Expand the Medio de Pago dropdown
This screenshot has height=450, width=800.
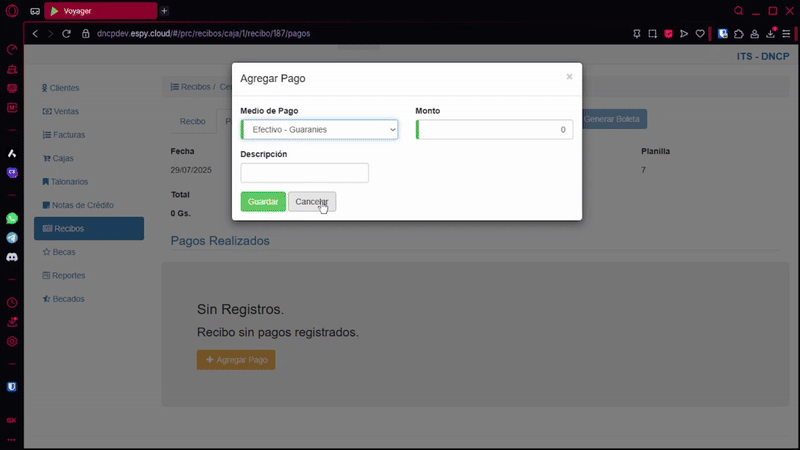click(x=320, y=129)
